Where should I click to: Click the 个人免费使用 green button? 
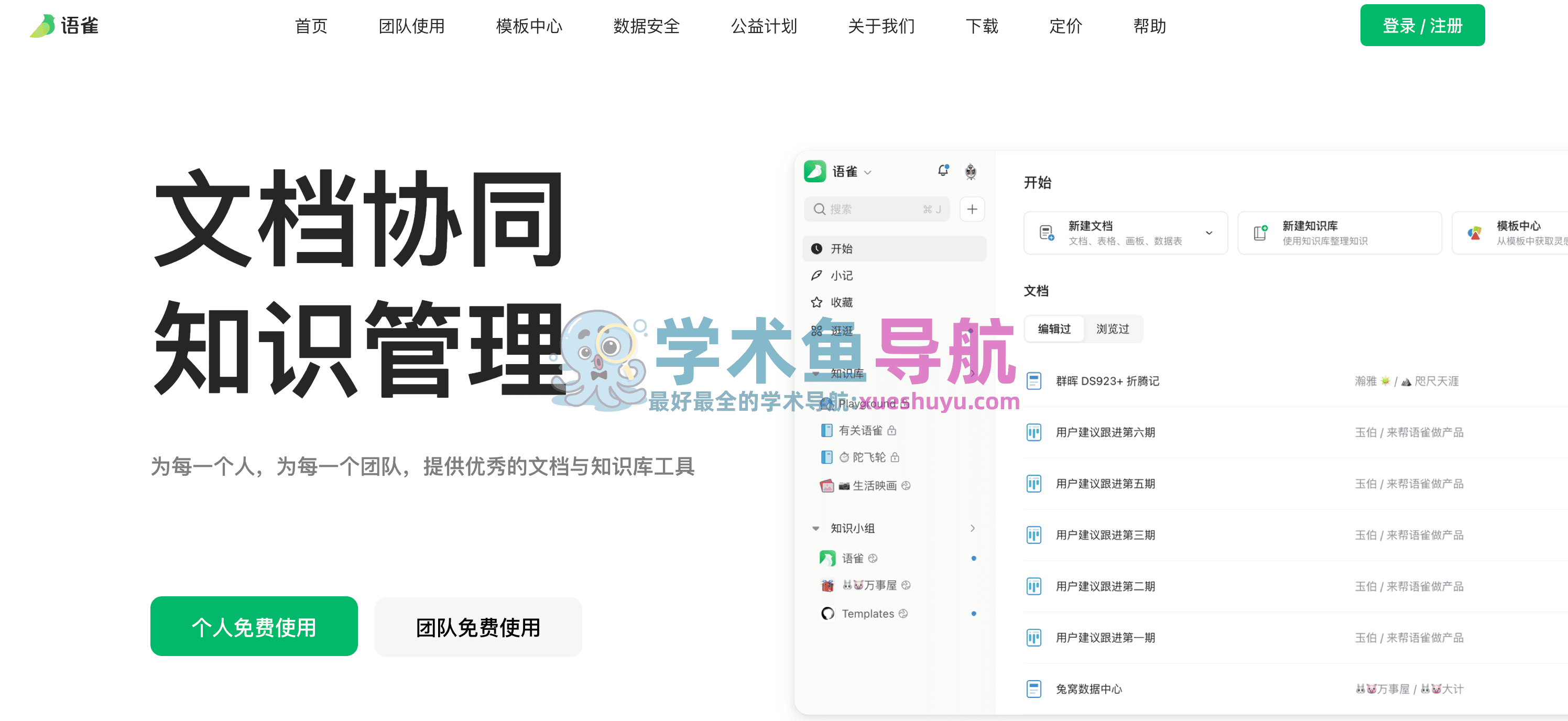(254, 627)
